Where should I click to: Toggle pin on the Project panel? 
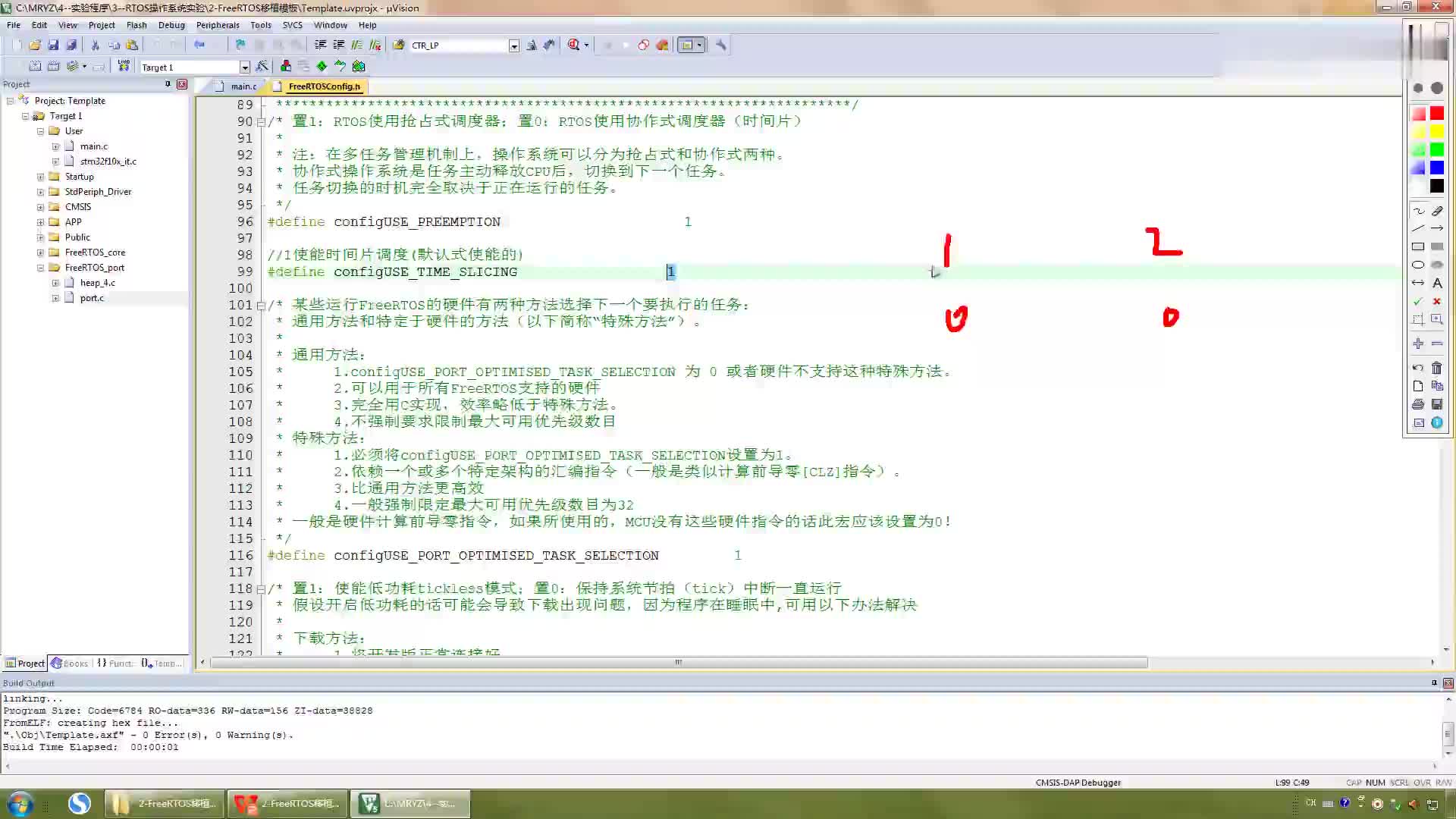(x=168, y=84)
